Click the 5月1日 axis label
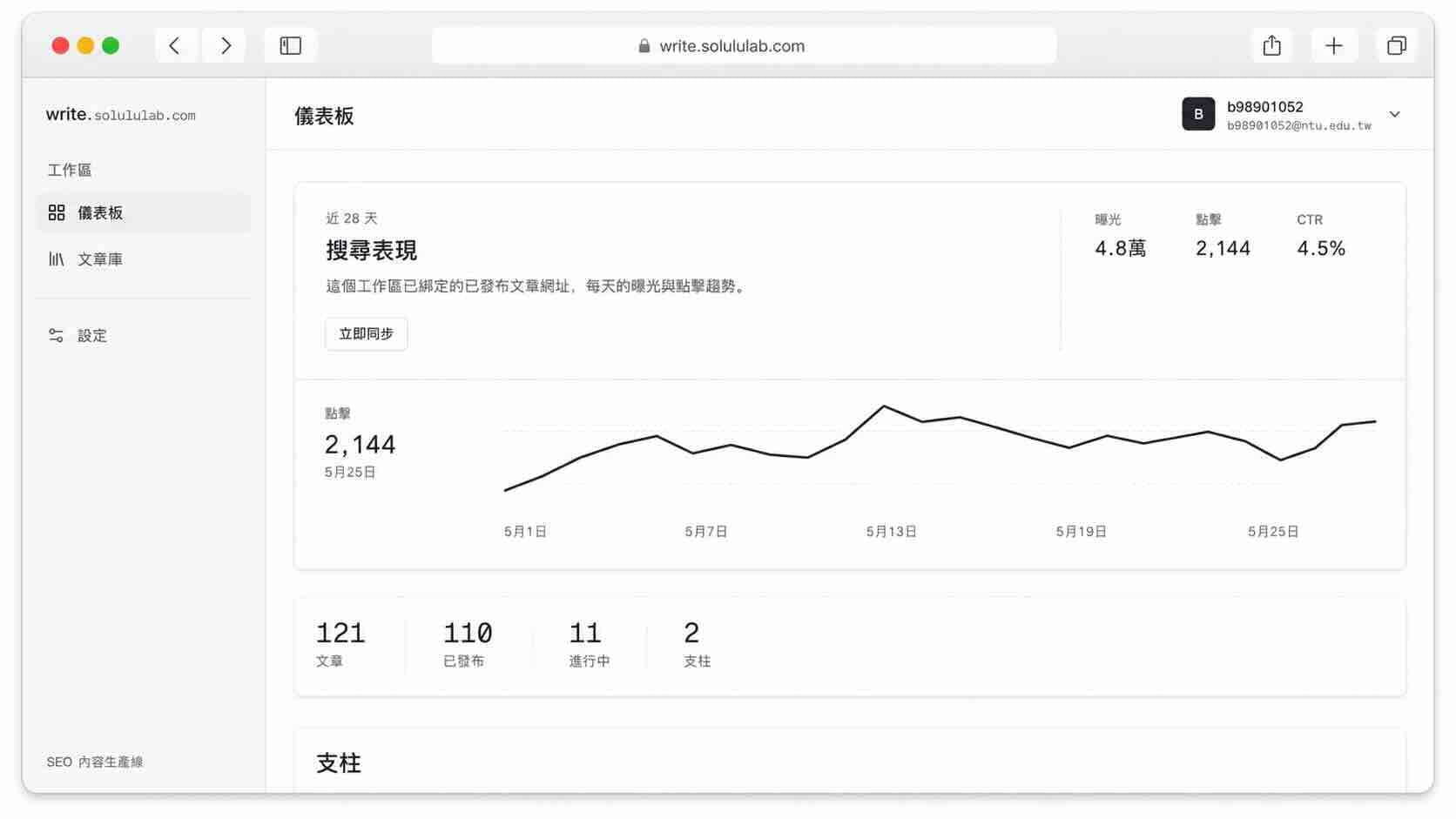1456x819 pixels. point(525,532)
